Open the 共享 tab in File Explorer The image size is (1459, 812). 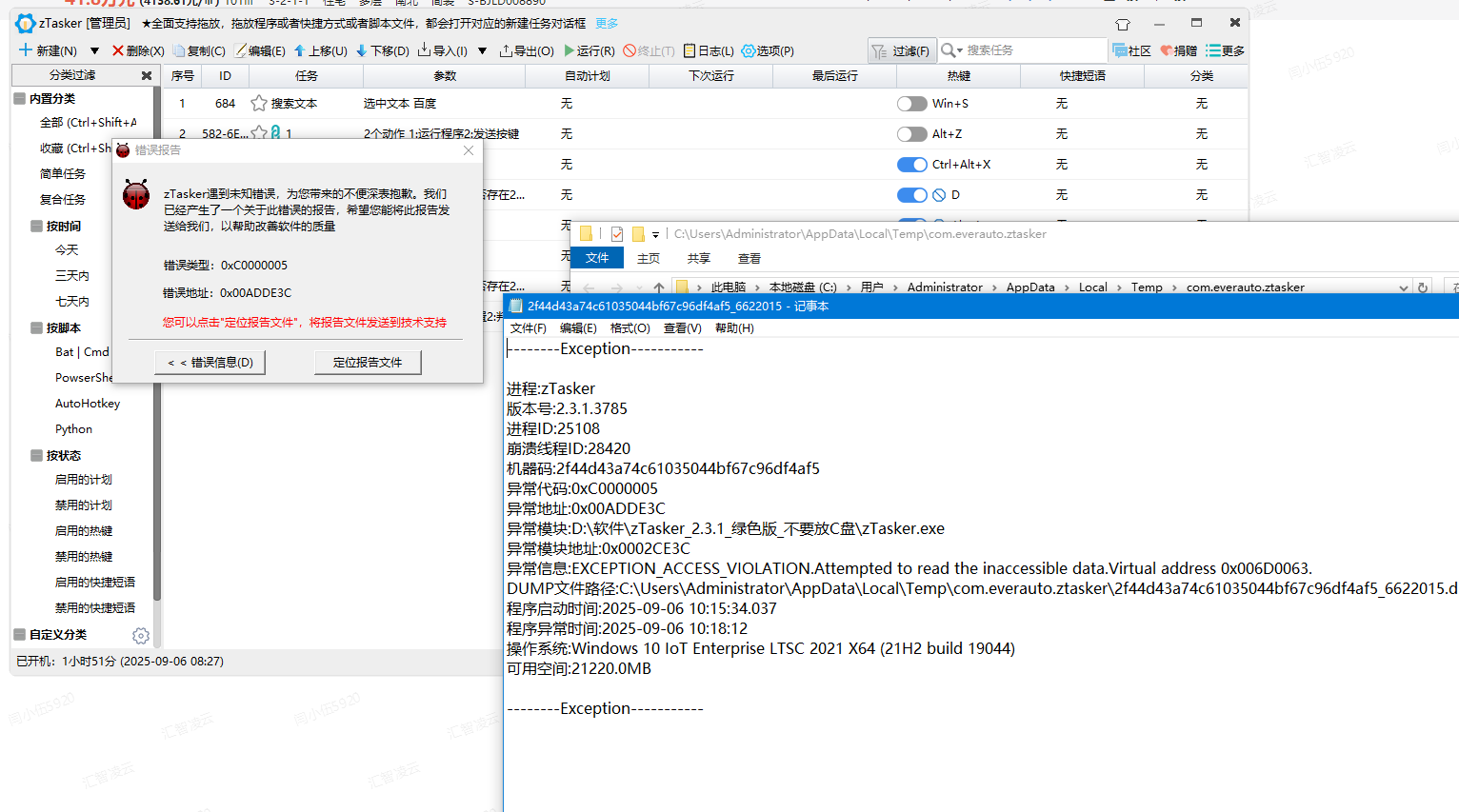[x=699, y=258]
